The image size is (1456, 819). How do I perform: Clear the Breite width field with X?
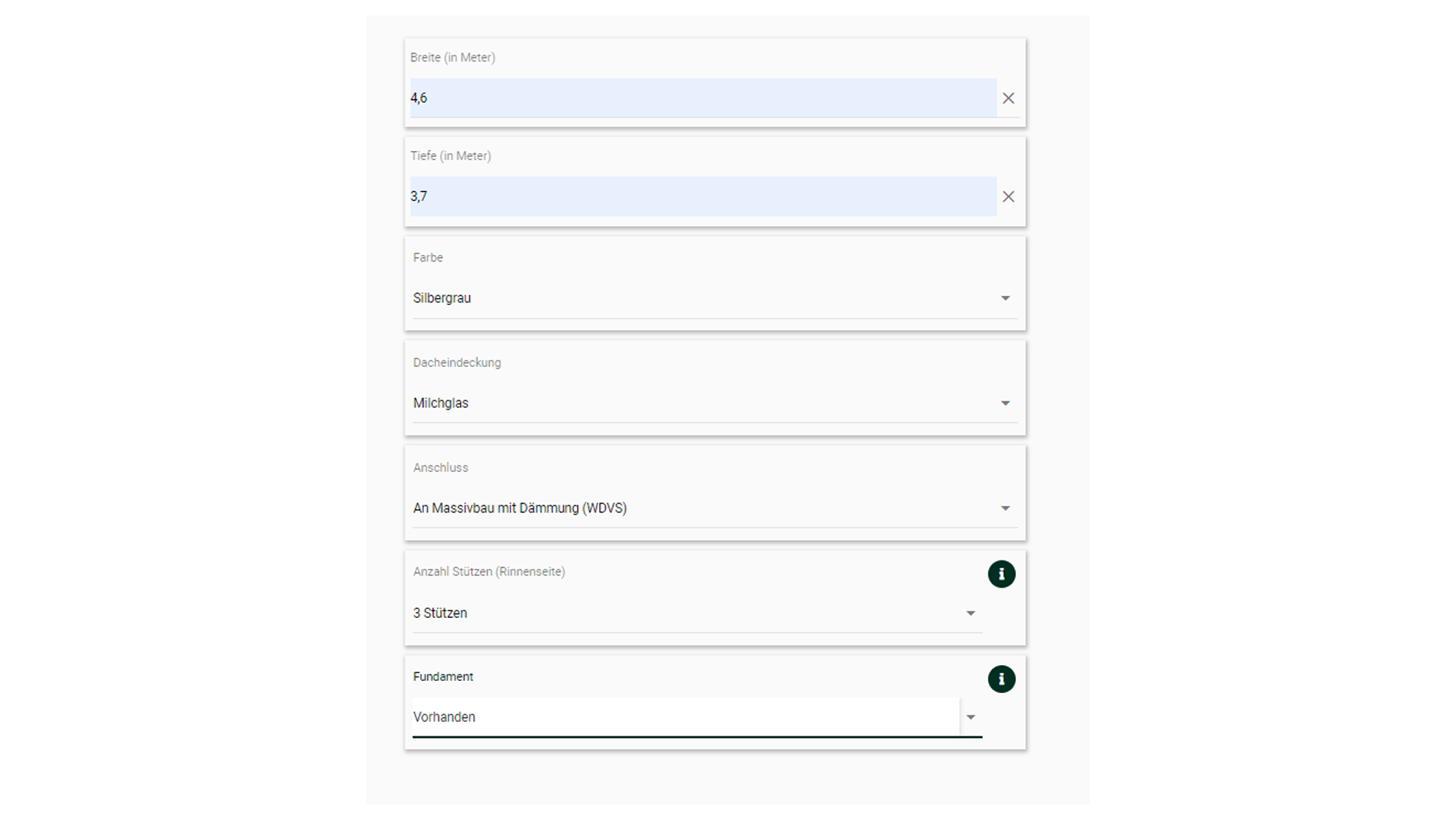1008,98
